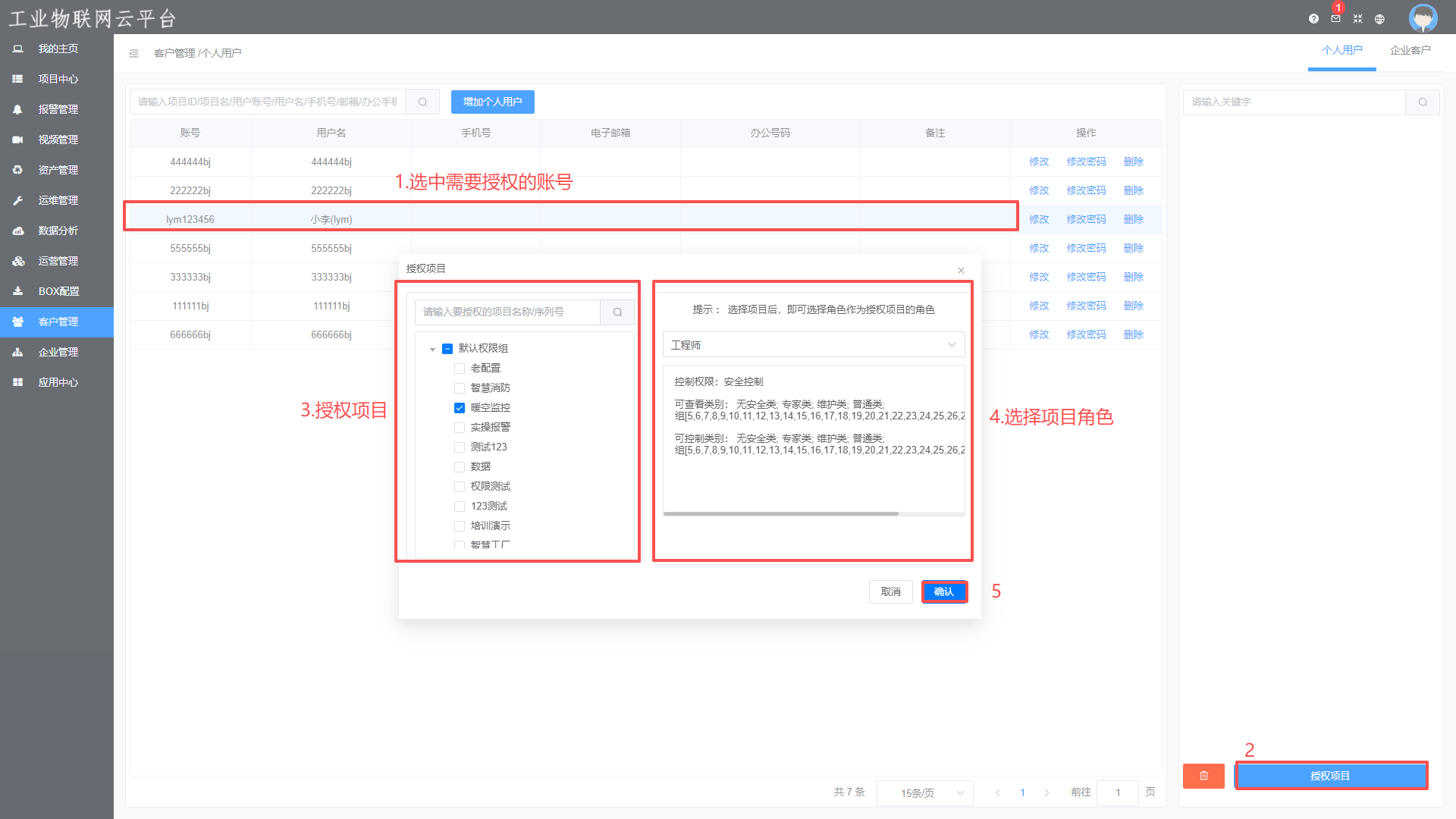
Task: Collapse sidebar with the menu fold icon
Action: click(133, 53)
